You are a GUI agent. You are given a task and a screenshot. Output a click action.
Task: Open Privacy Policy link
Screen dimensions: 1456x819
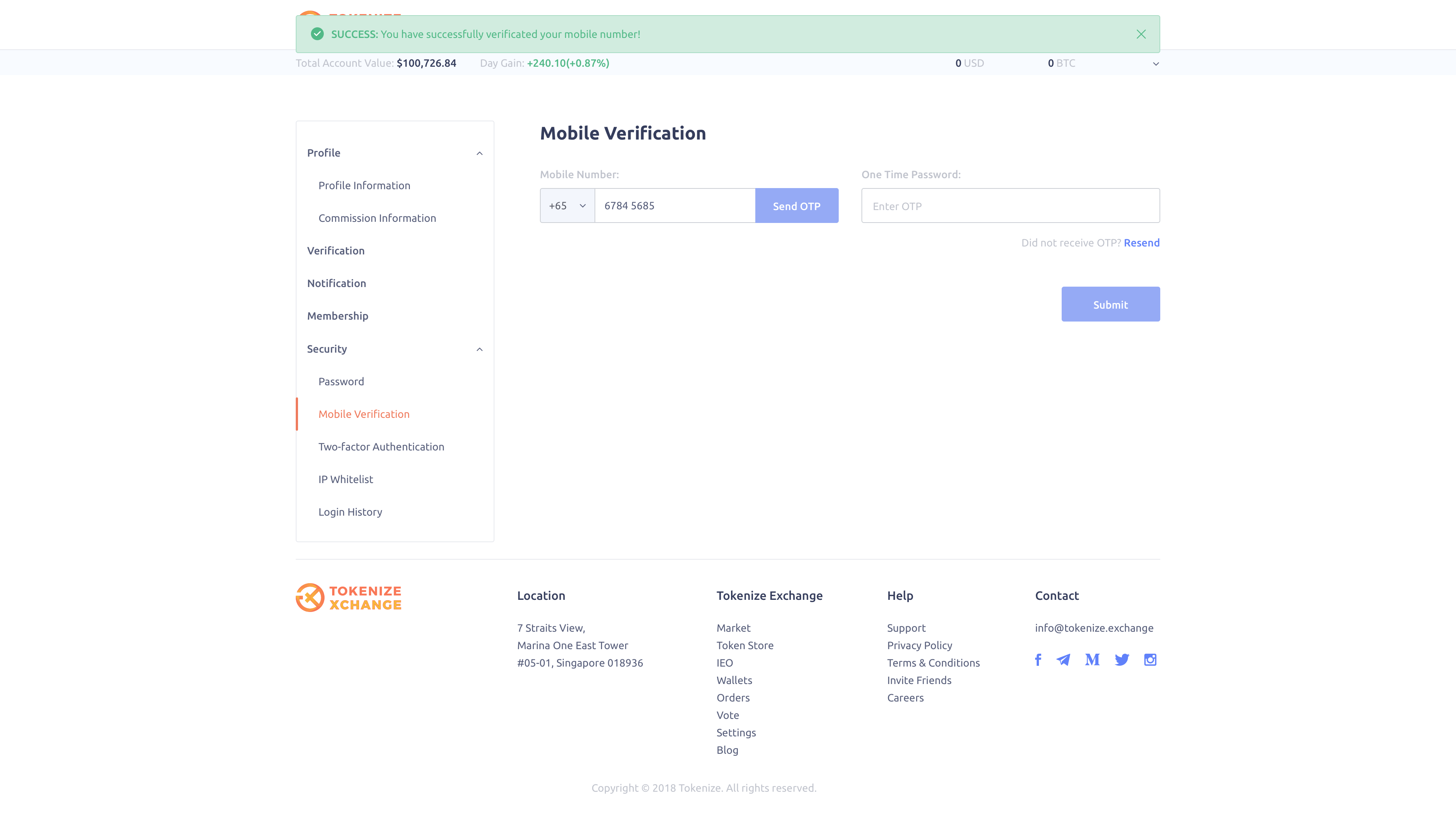pyautogui.click(x=919, y=645)
